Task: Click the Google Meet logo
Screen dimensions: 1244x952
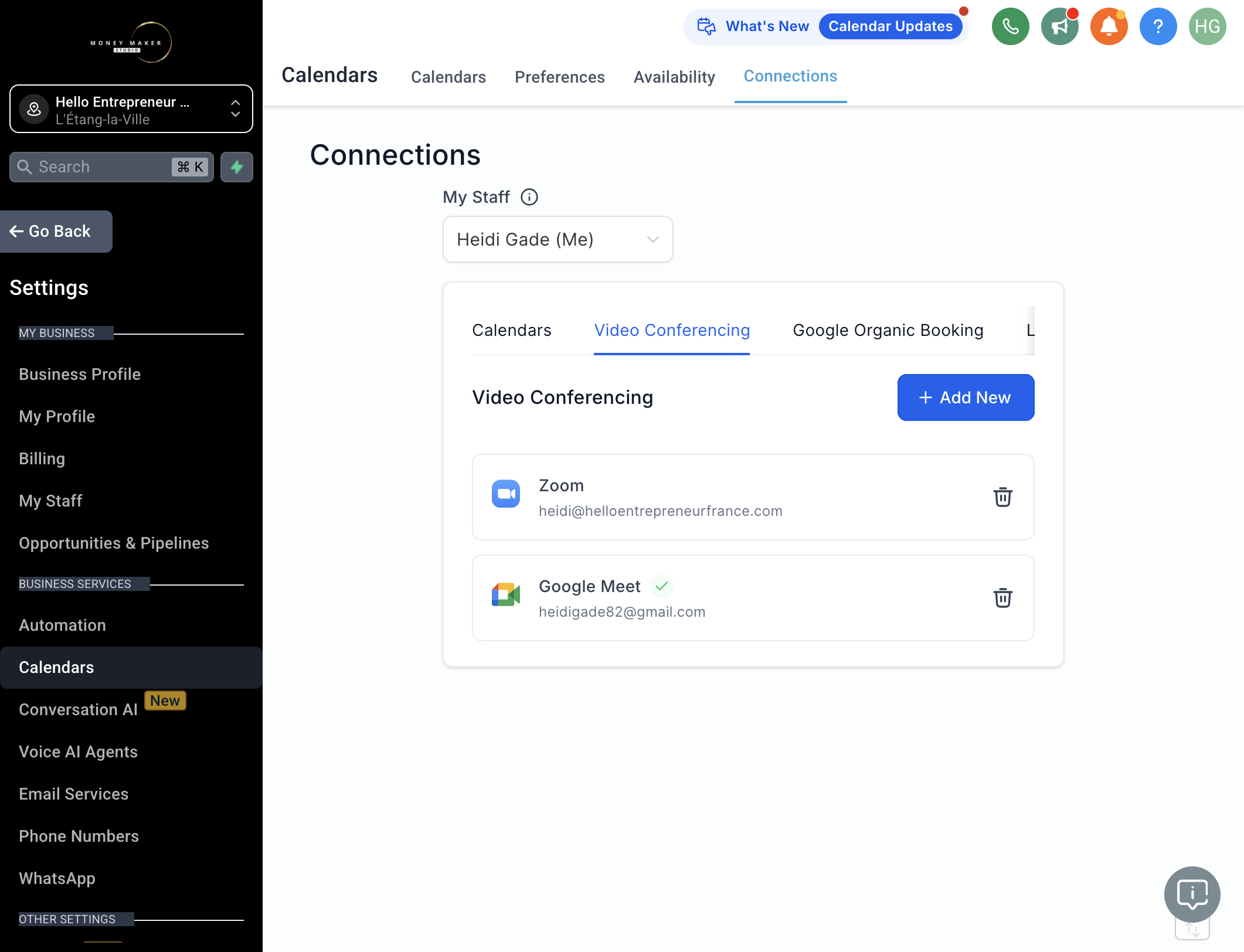Action: 505,595
